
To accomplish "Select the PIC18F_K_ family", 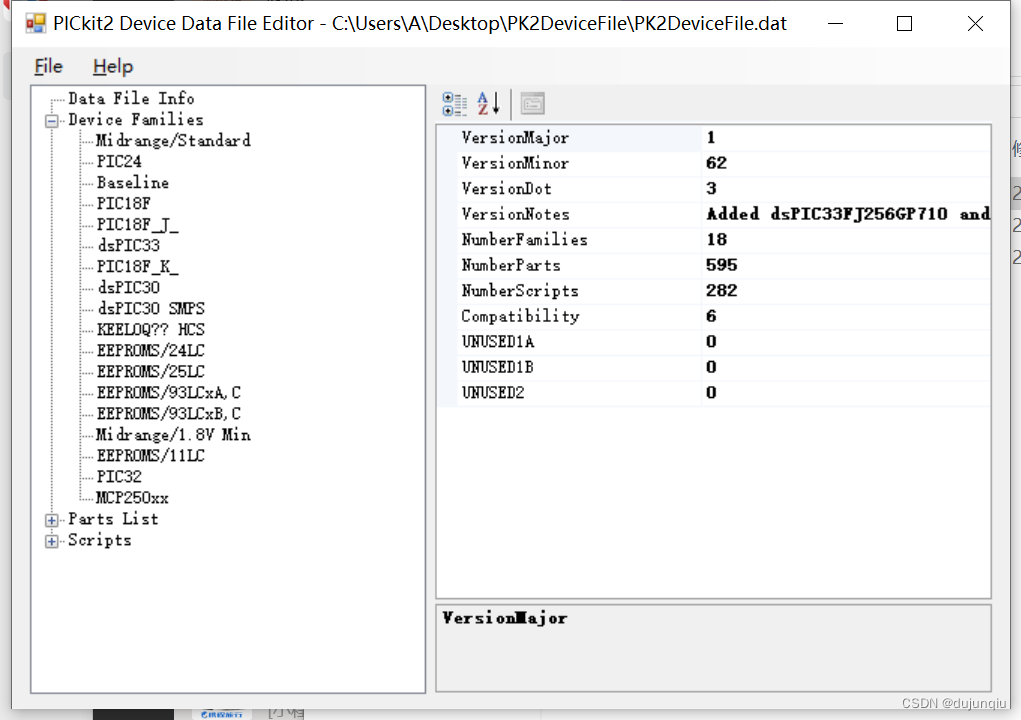I will pyautogui.click(x=137, y=266).
